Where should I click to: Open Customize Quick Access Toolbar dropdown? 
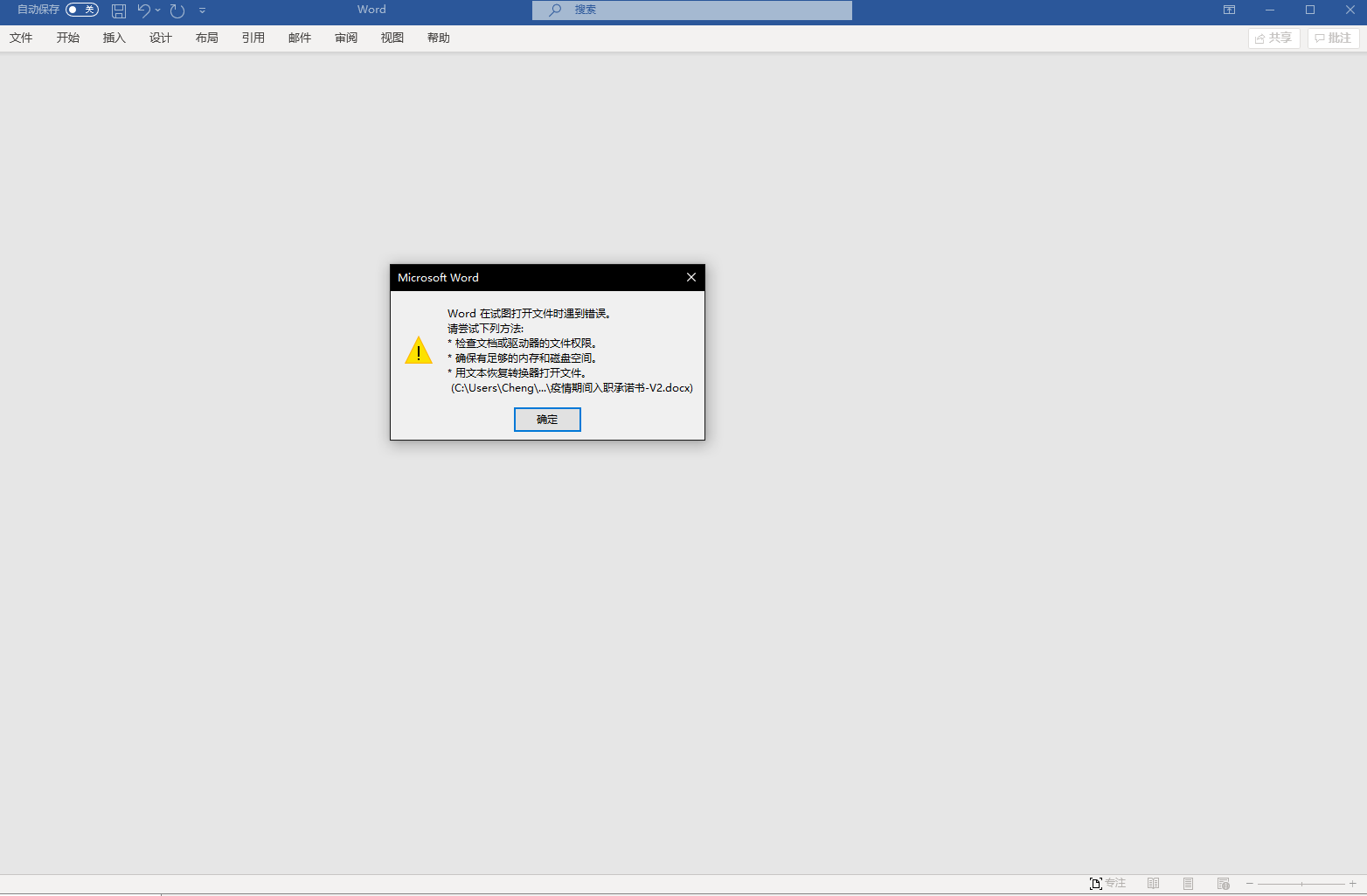(x=202, y=10)
